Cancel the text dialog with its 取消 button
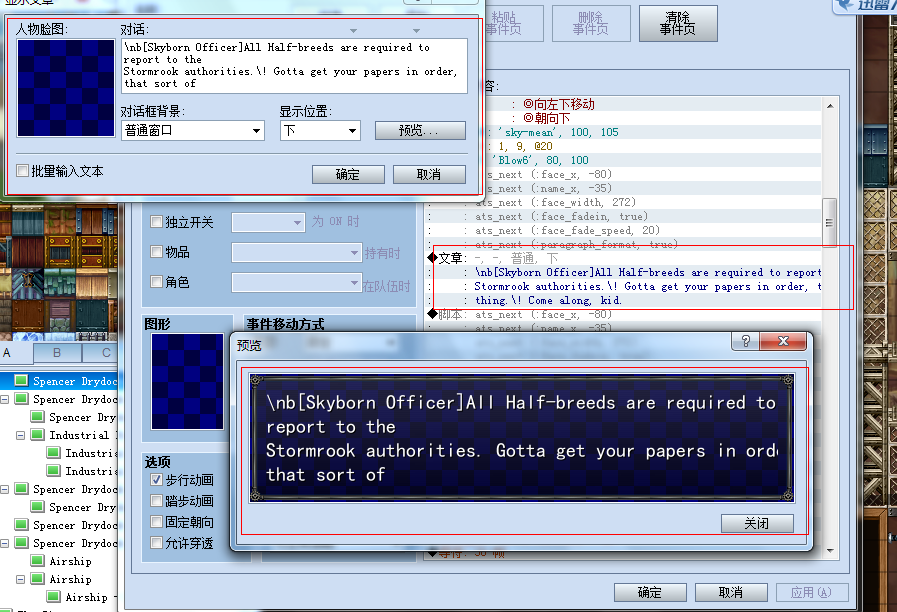The width and height of the screenshot is (897, 612). coord(429,174)
